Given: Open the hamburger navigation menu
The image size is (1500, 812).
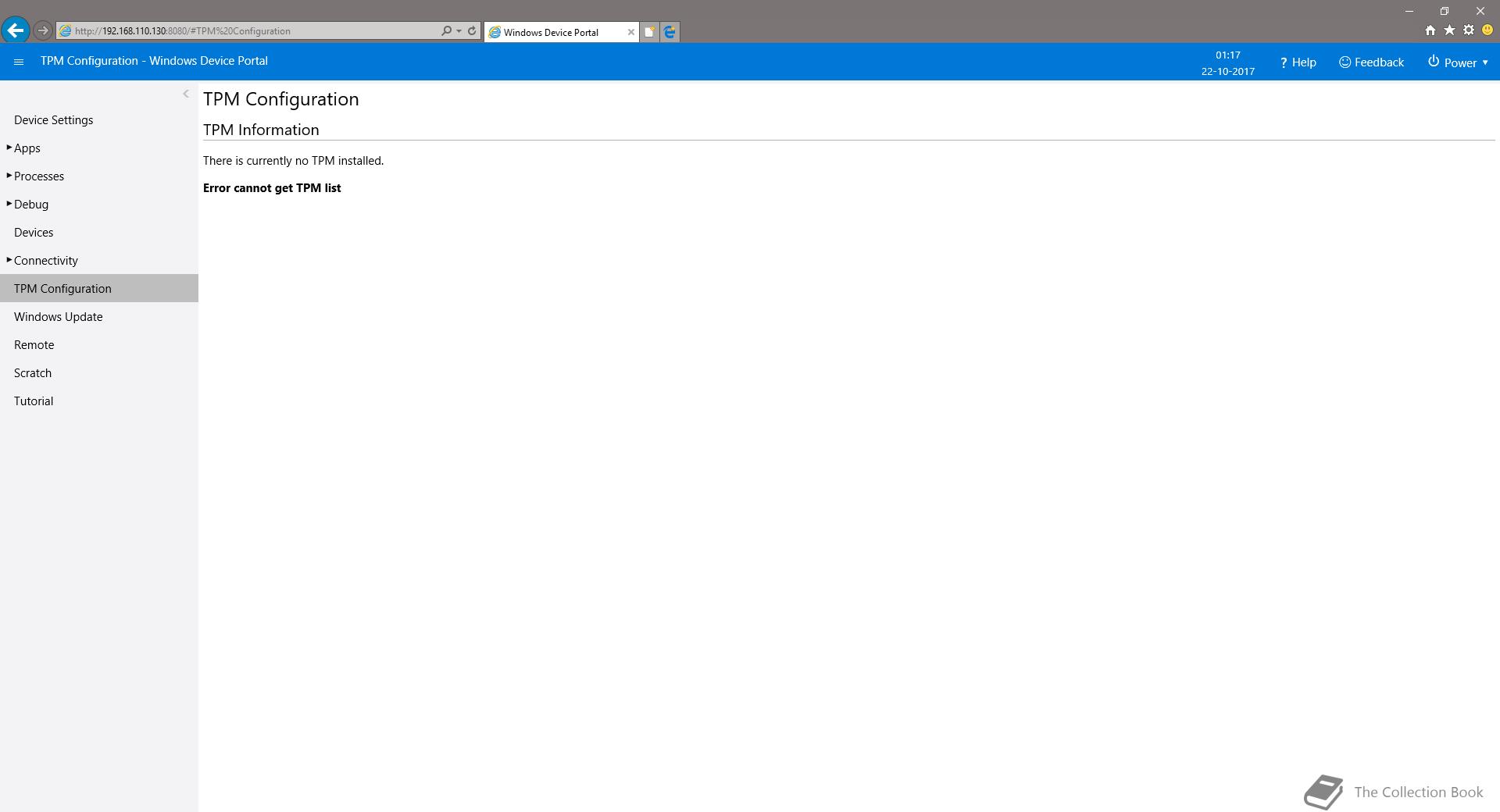Looking at the screenshot, I should pyautogui.click(x=19, y=62).
